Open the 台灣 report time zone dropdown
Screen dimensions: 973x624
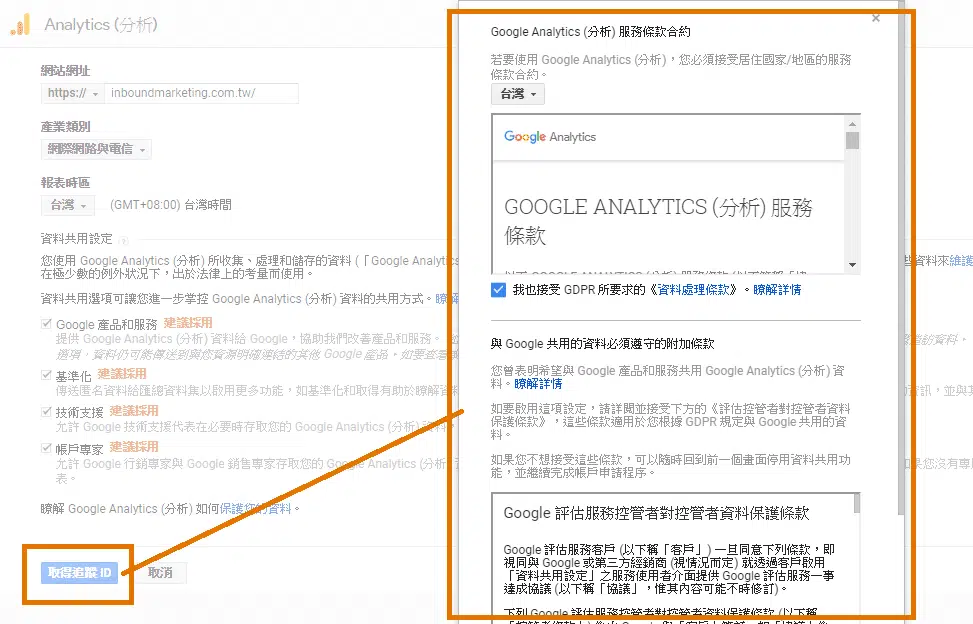point(68,205)
